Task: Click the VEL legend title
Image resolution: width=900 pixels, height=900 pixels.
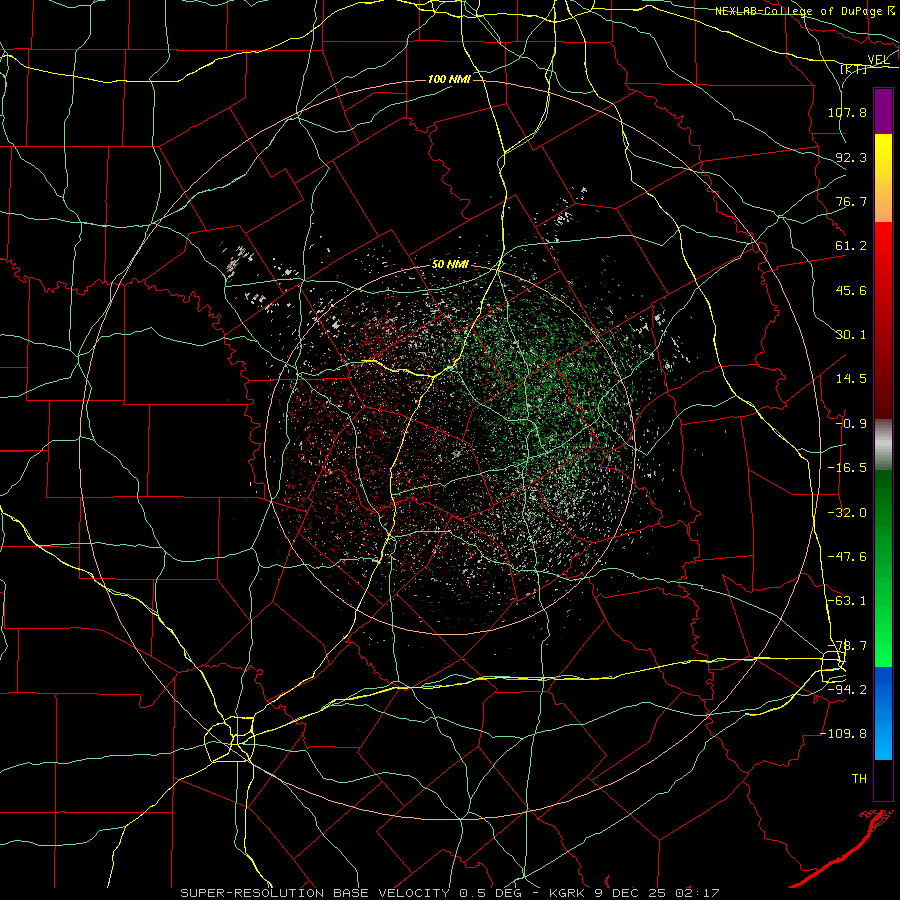Action: click(x=878, y=60)
